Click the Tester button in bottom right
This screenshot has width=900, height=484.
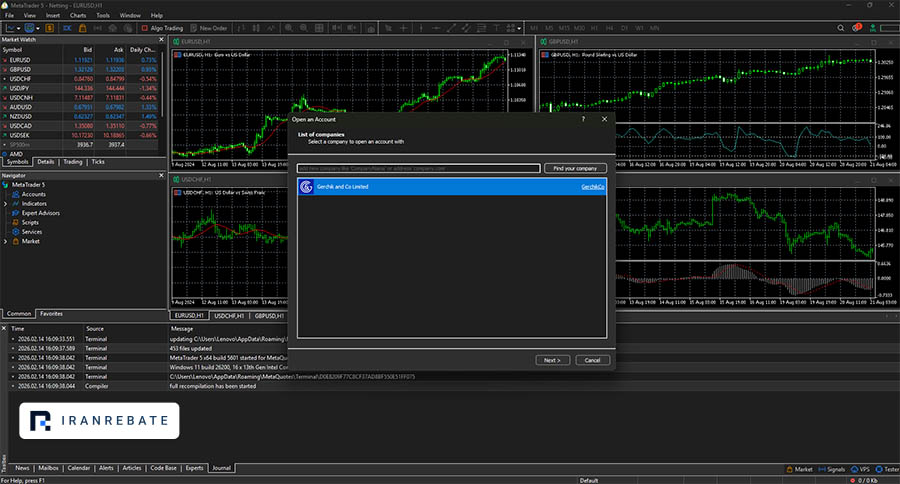click(887, 469)
